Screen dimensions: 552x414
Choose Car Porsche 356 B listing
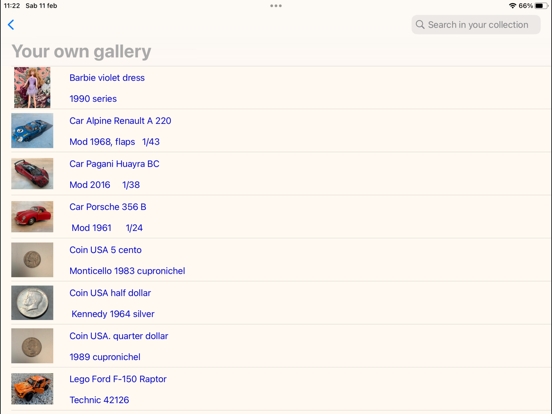[281, 217]
